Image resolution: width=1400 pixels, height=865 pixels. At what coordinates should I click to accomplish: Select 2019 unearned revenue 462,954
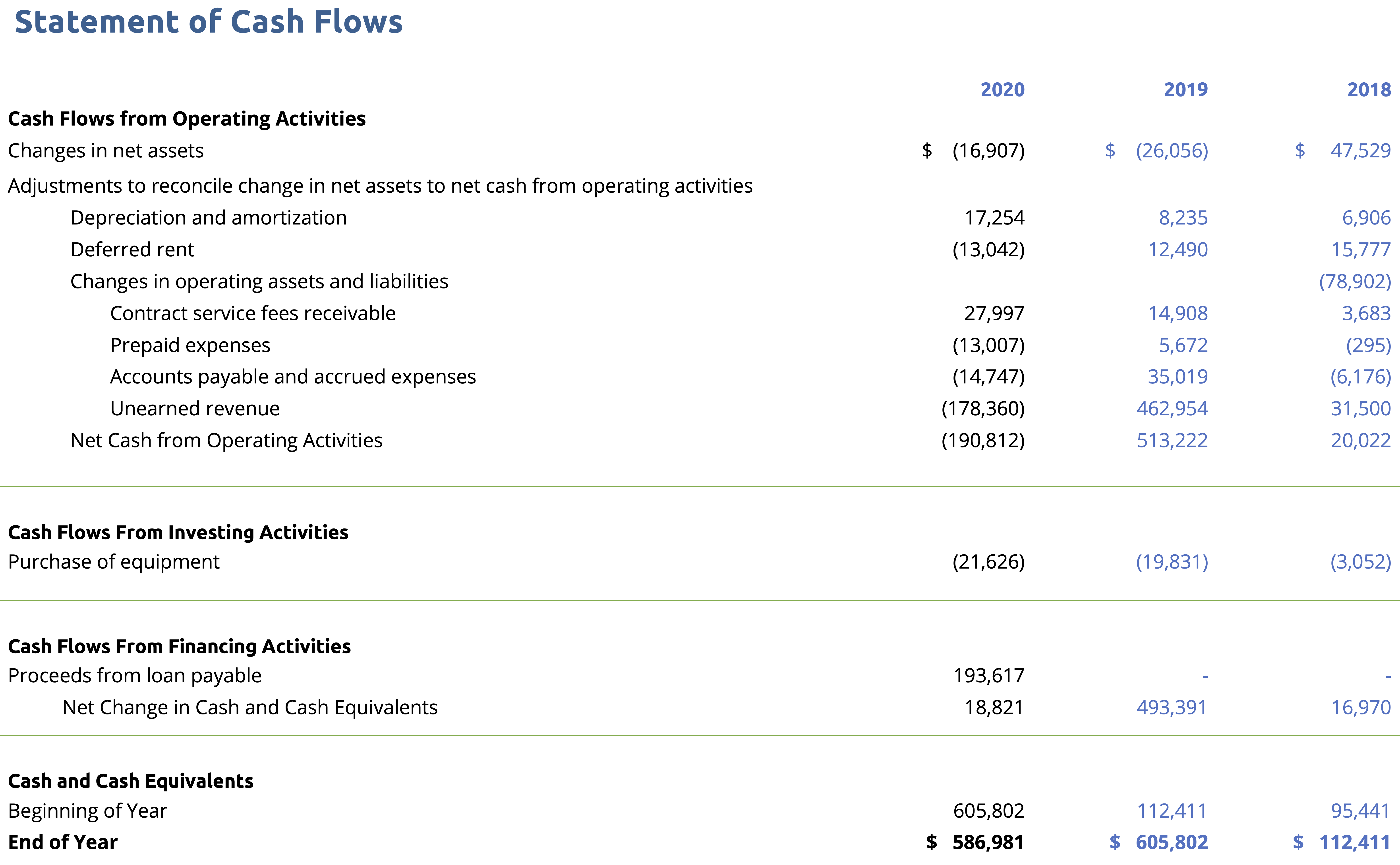tap(1172, 409)
